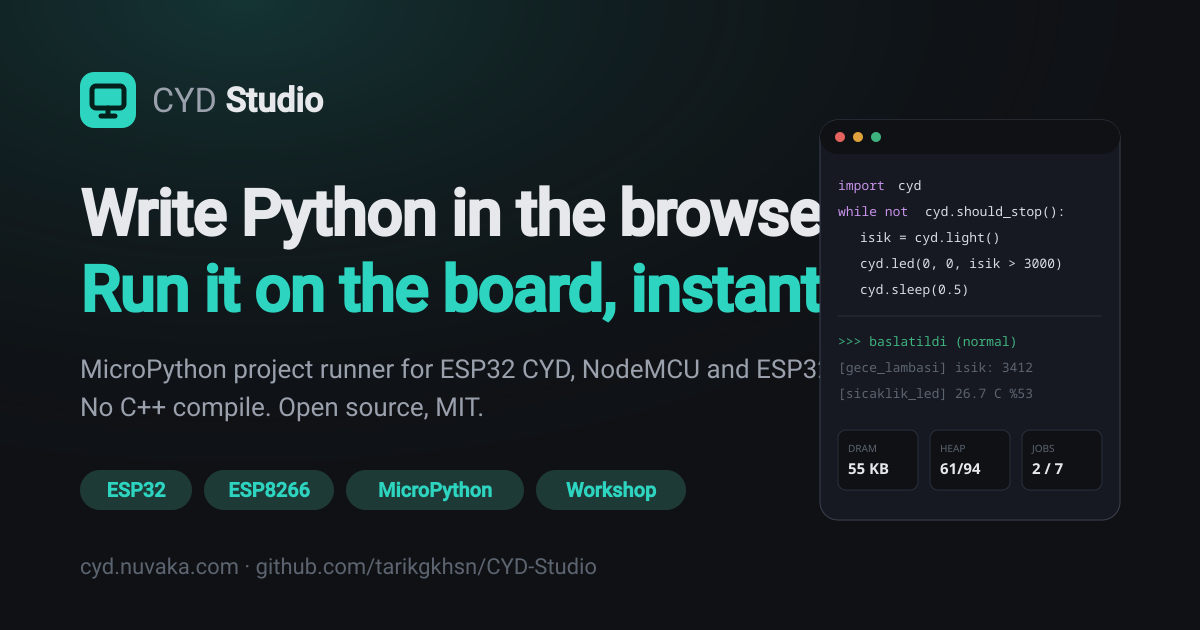
Task: Click the code line "isik = cyd.light()"
Action: pos(930,238)
